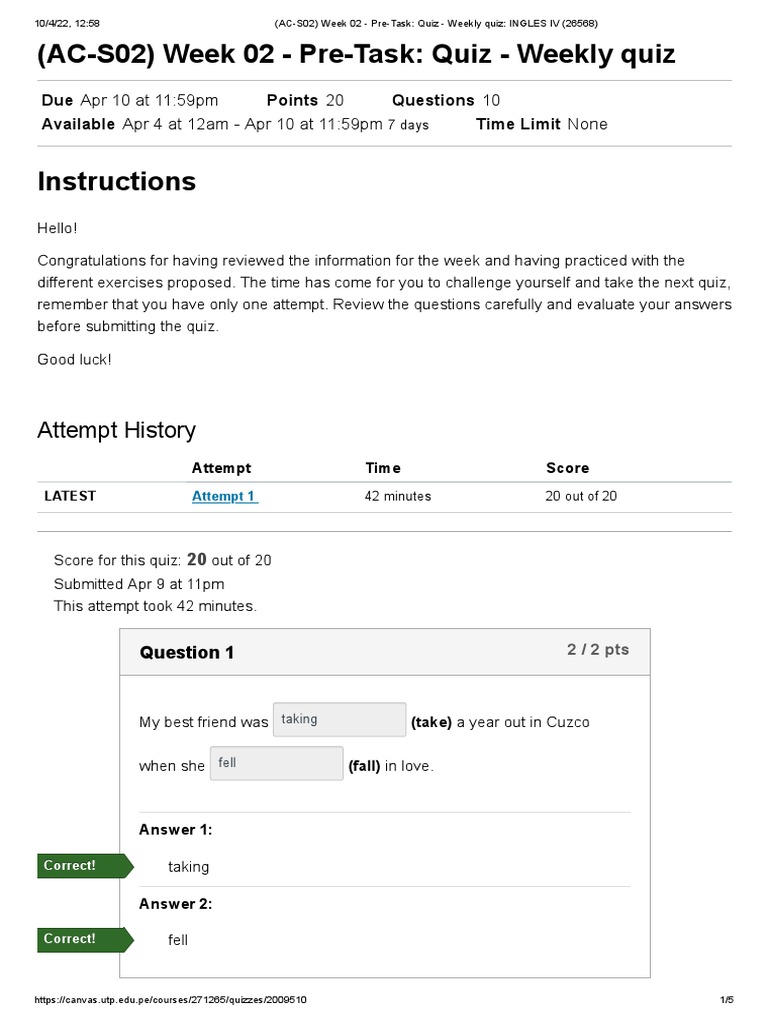Click the Attempt History heading
Viewport: 768px width, 1024px height.
tap(116, 430)
